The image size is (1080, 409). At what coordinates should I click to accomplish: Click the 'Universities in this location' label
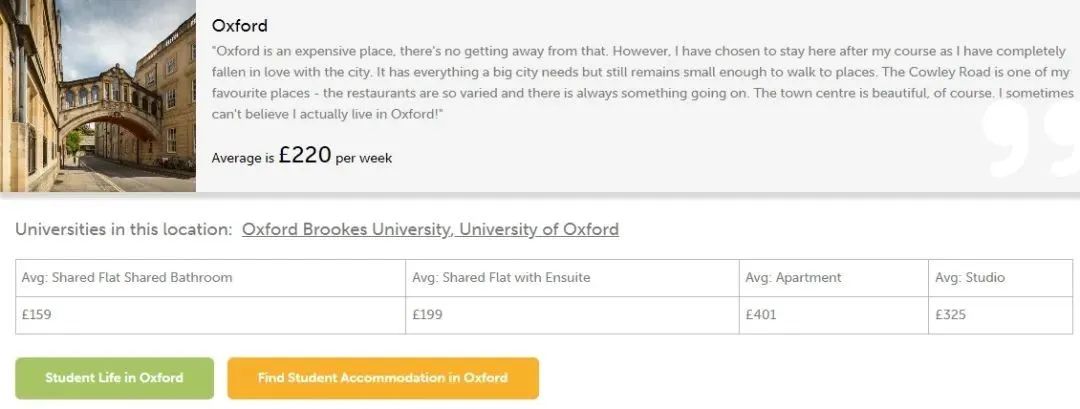[x=123, y=229]
